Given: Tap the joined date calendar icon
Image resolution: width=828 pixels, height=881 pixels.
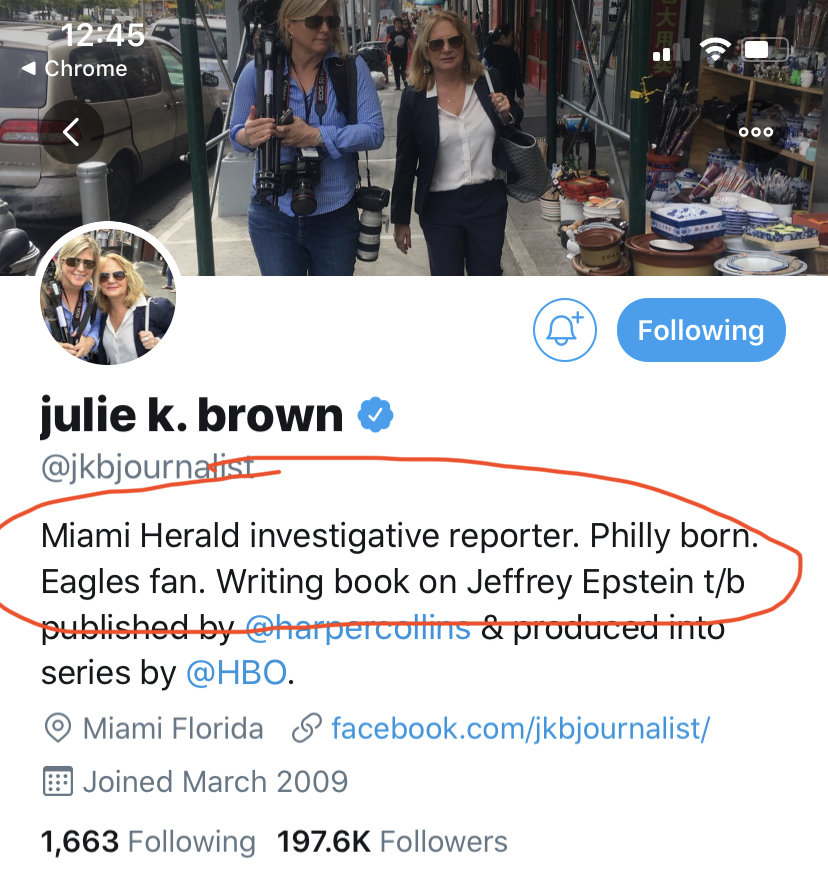Looking at the screenshot, I should 57,781.
